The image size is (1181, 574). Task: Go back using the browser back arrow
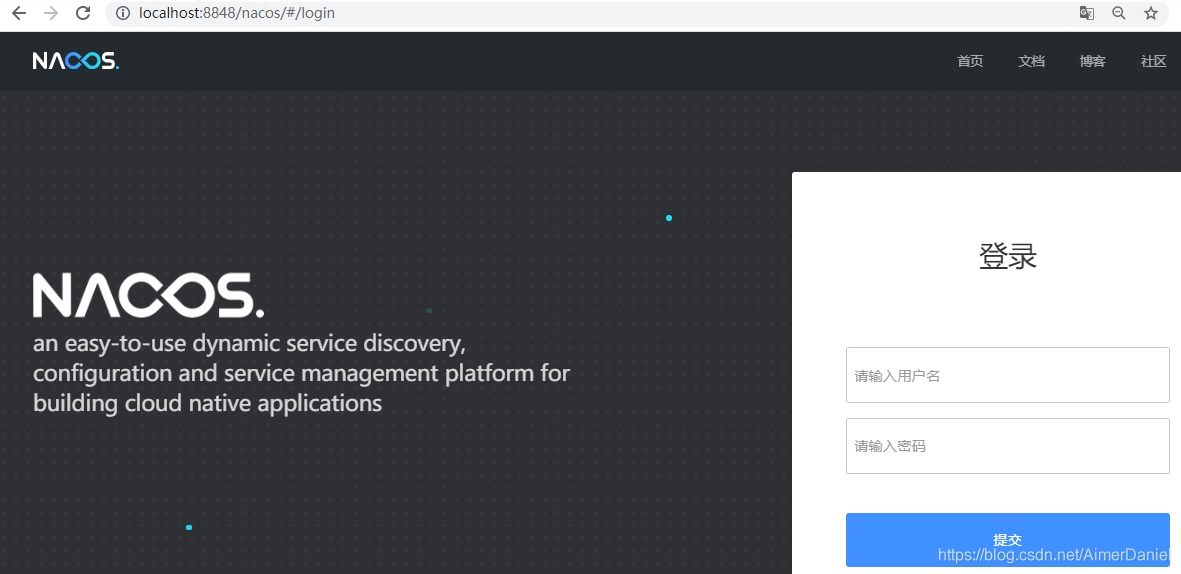click(x=19, y=13)
